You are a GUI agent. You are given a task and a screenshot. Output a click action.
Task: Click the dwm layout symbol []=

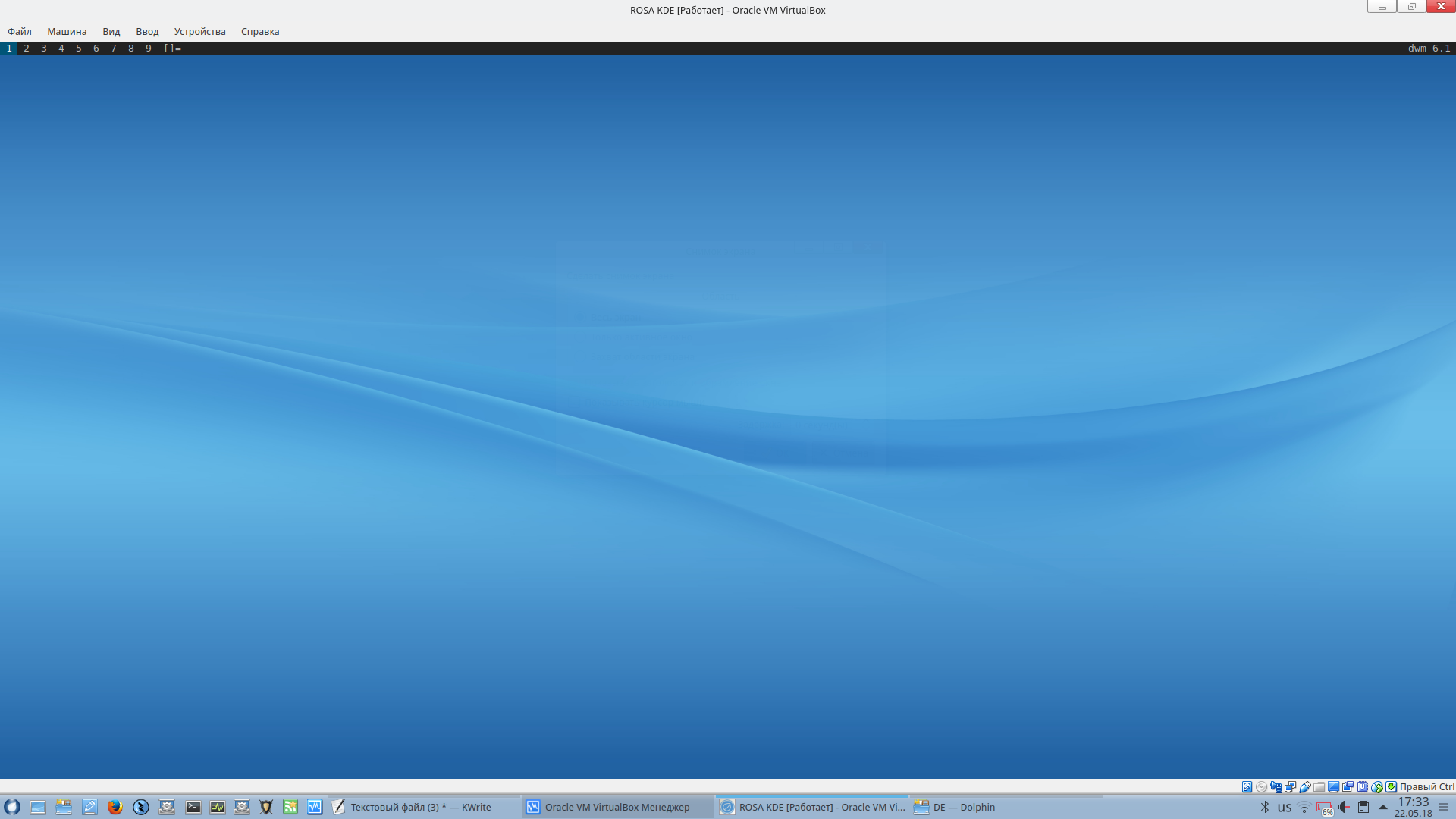click(172, 48)
